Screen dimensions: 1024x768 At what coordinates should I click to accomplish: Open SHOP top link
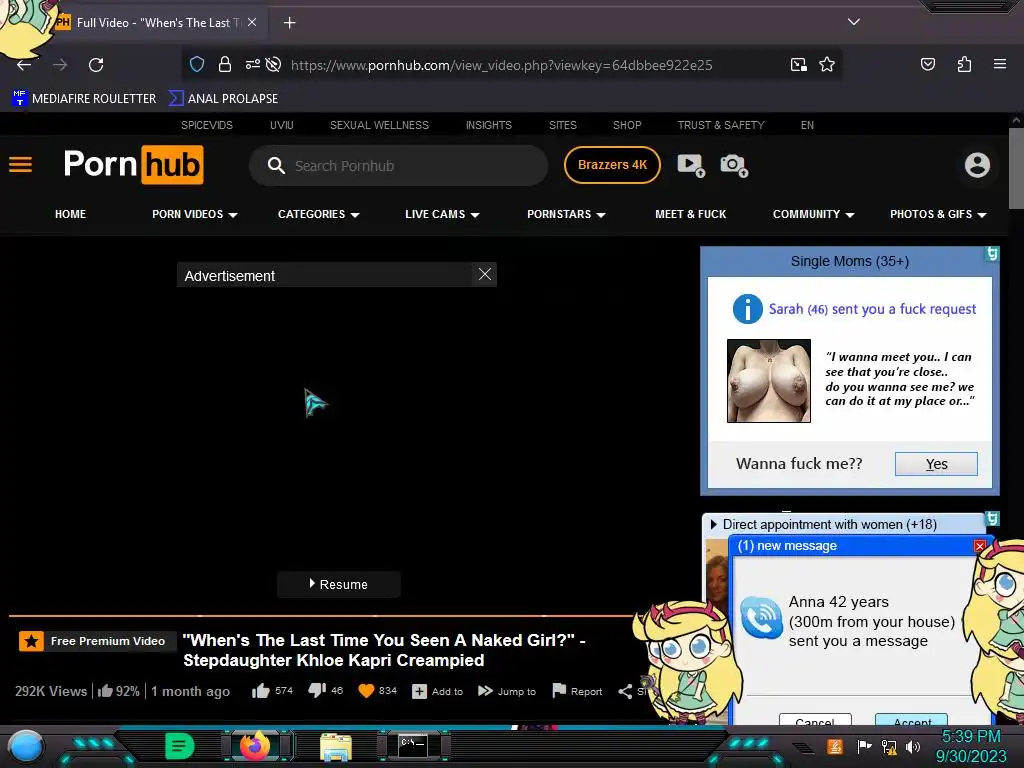(x=627, y=125)
